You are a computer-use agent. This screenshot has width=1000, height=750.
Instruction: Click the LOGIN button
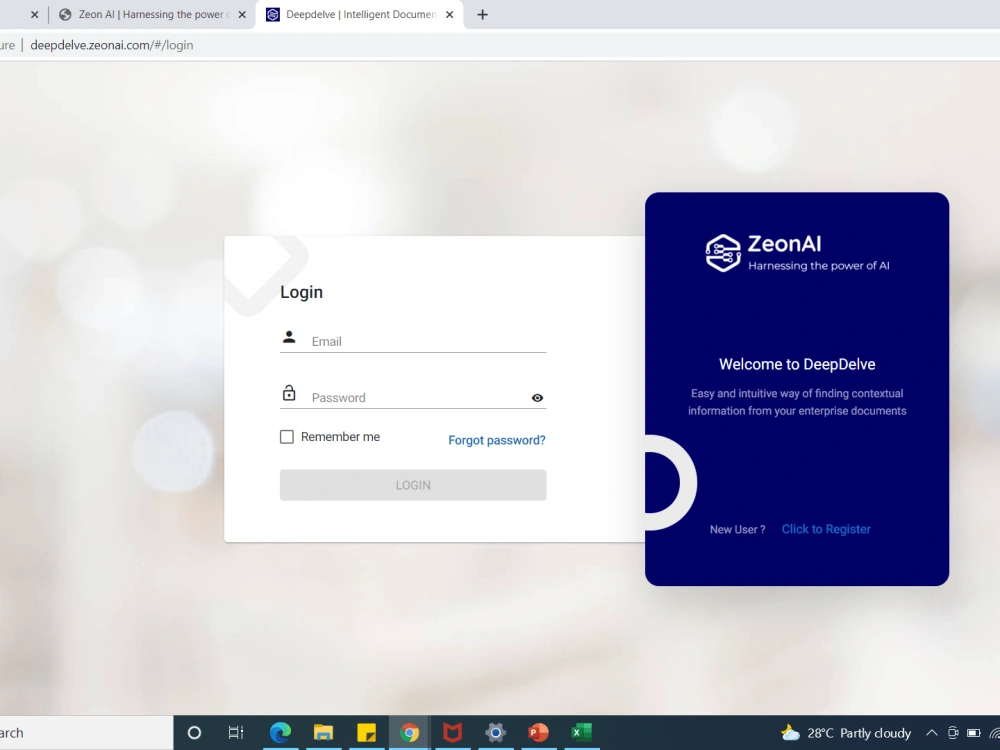coord(413,485)
